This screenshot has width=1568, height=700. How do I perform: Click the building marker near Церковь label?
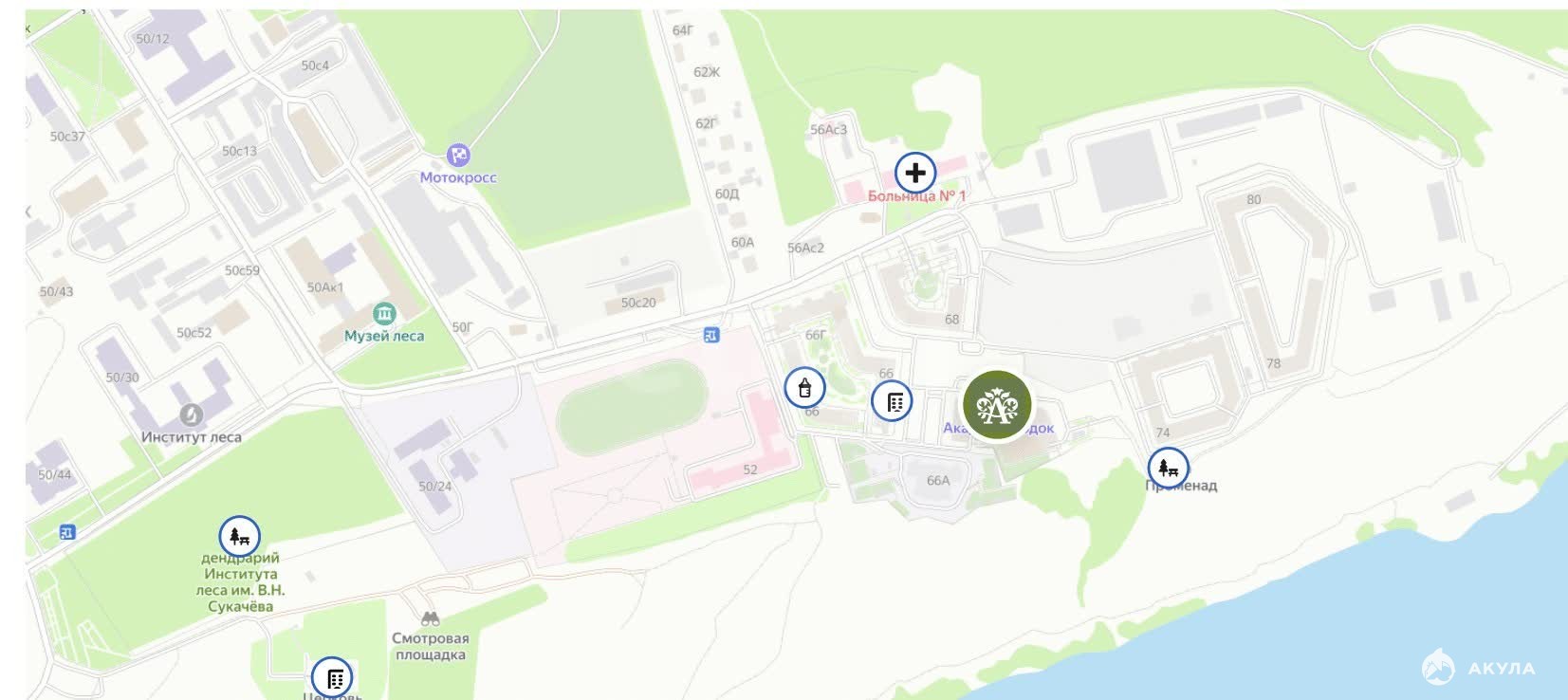click(x=333, y=677)
